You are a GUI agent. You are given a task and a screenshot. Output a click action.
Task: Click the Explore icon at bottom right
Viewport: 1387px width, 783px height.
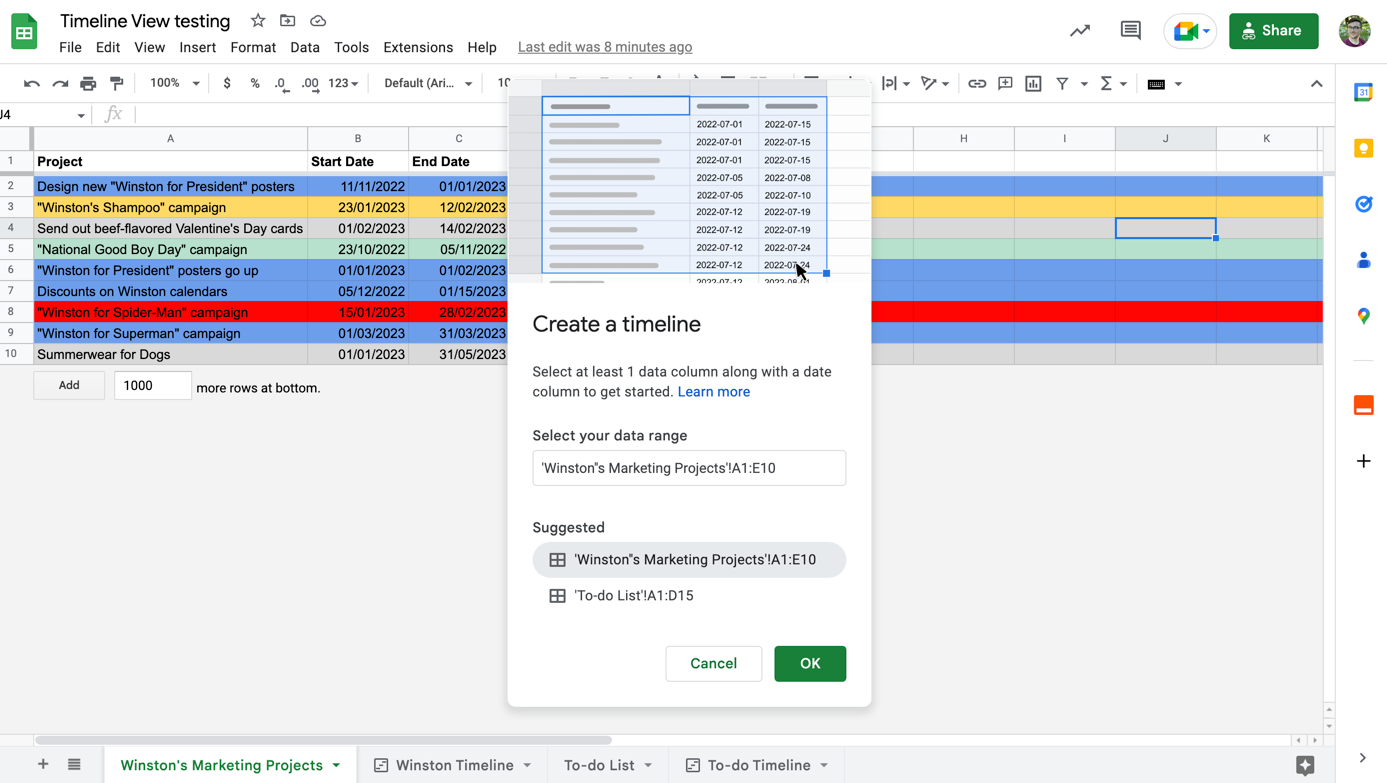1305,765
